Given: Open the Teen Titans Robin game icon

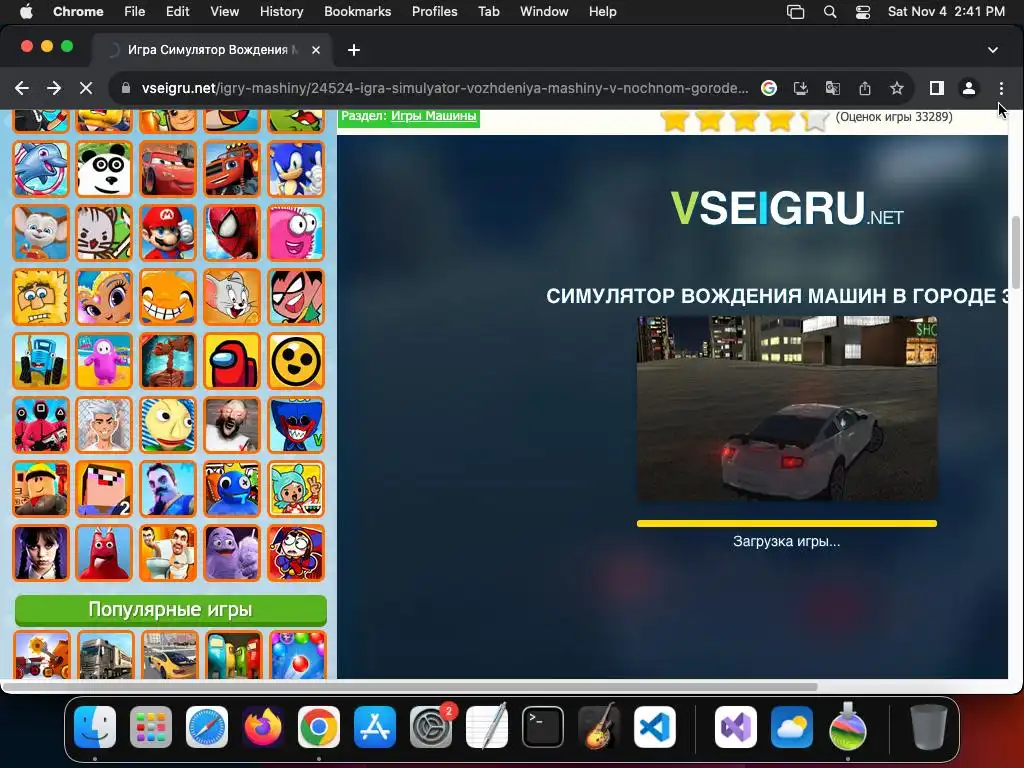Looking at the screenshot, I should [296, 297].
